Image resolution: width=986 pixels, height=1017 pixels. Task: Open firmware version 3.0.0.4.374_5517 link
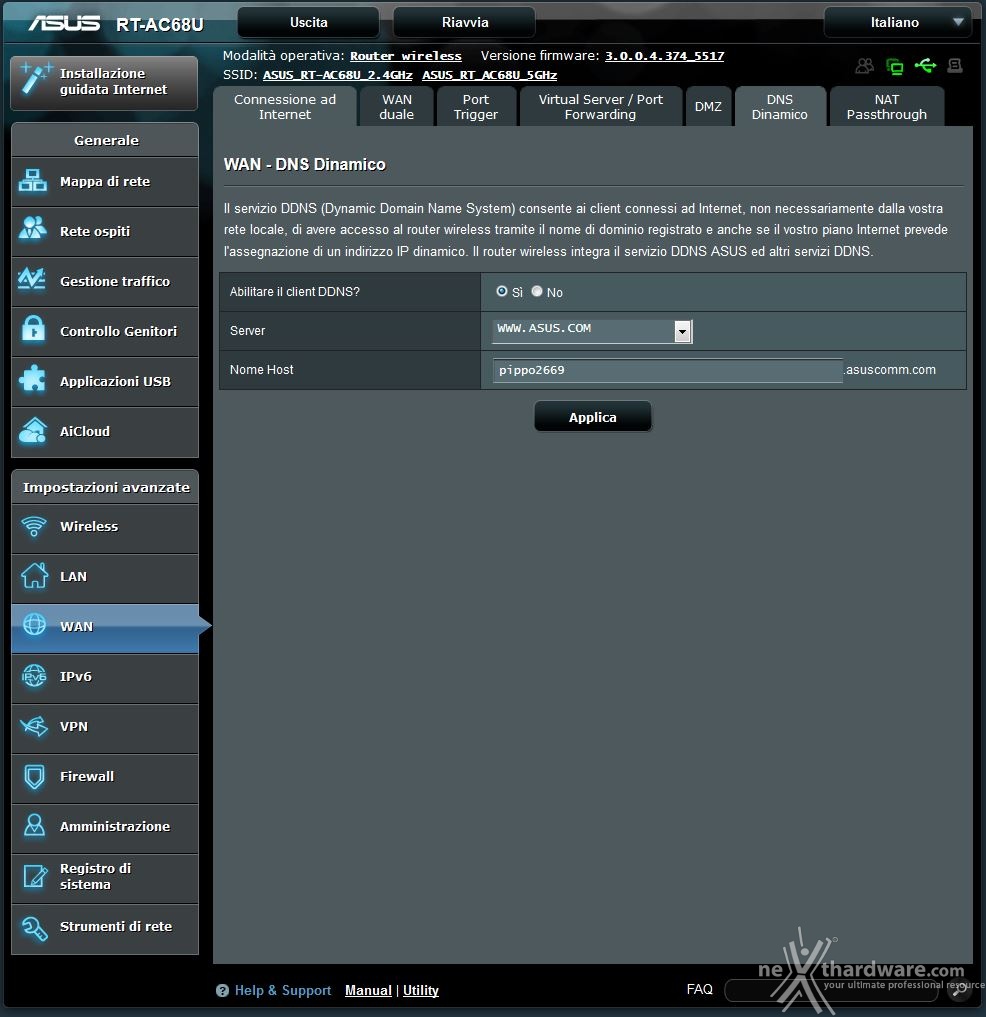(x=664, y=56)
